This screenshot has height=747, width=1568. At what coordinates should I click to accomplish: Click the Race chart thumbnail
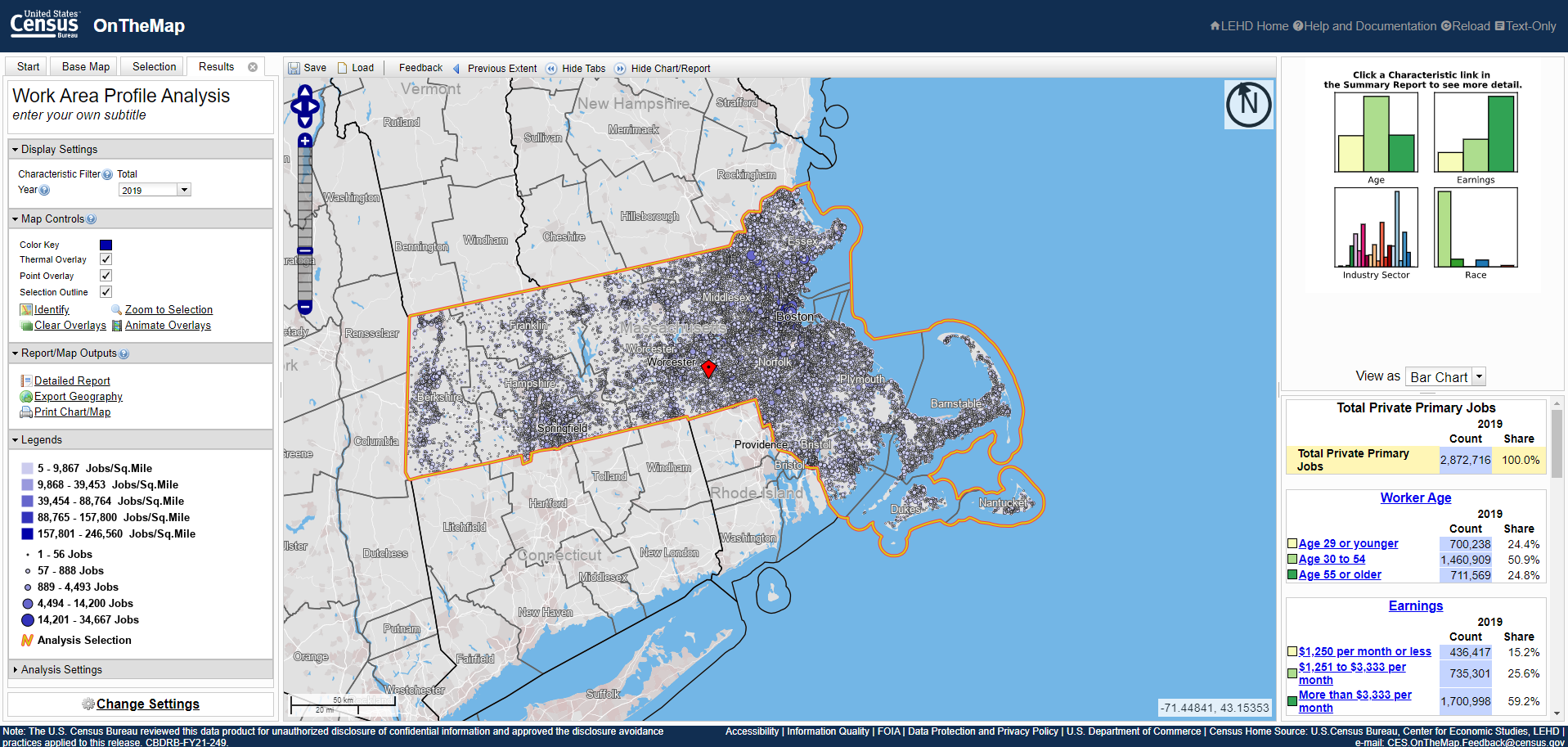coord(1476,227)
